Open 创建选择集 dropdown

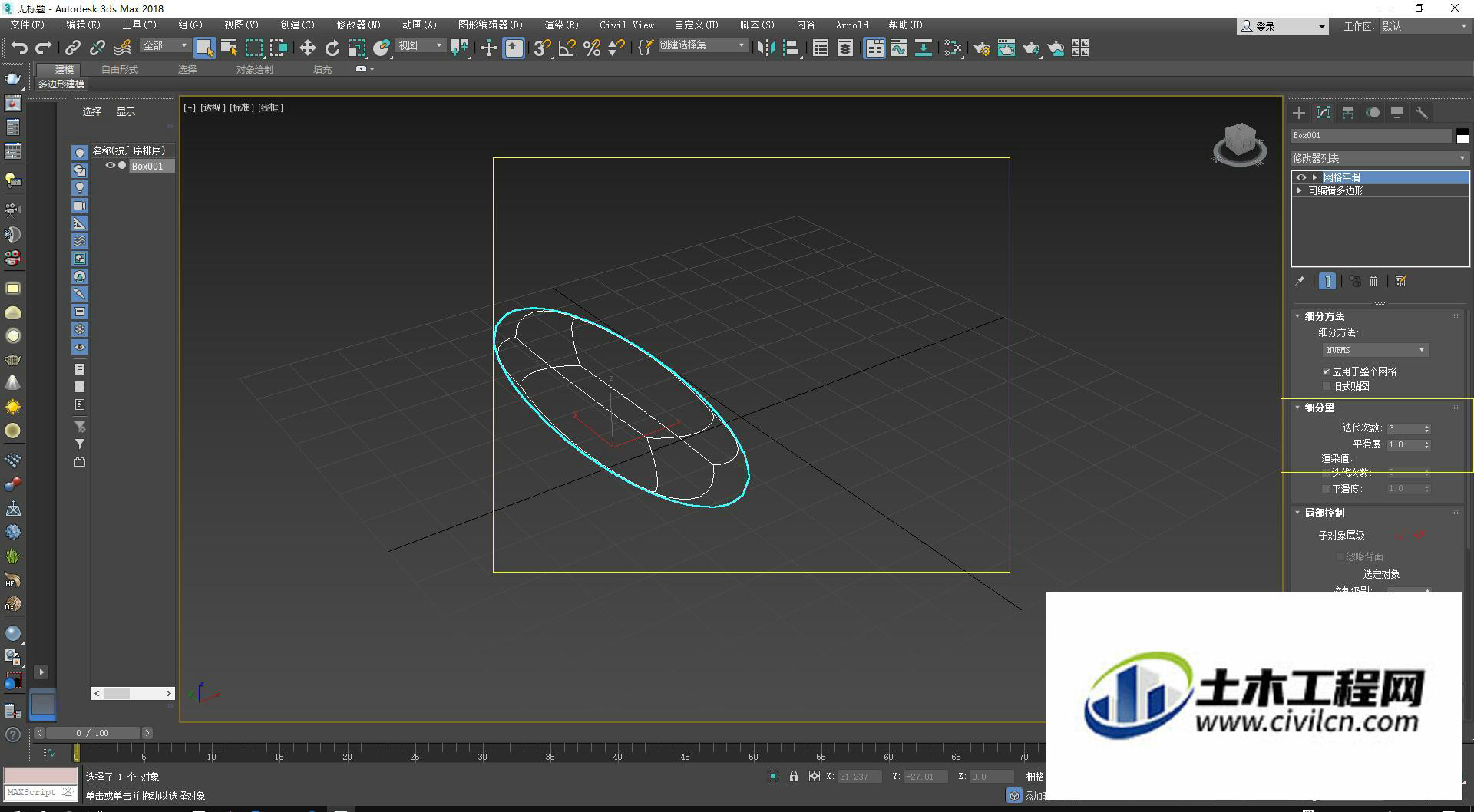702,45
